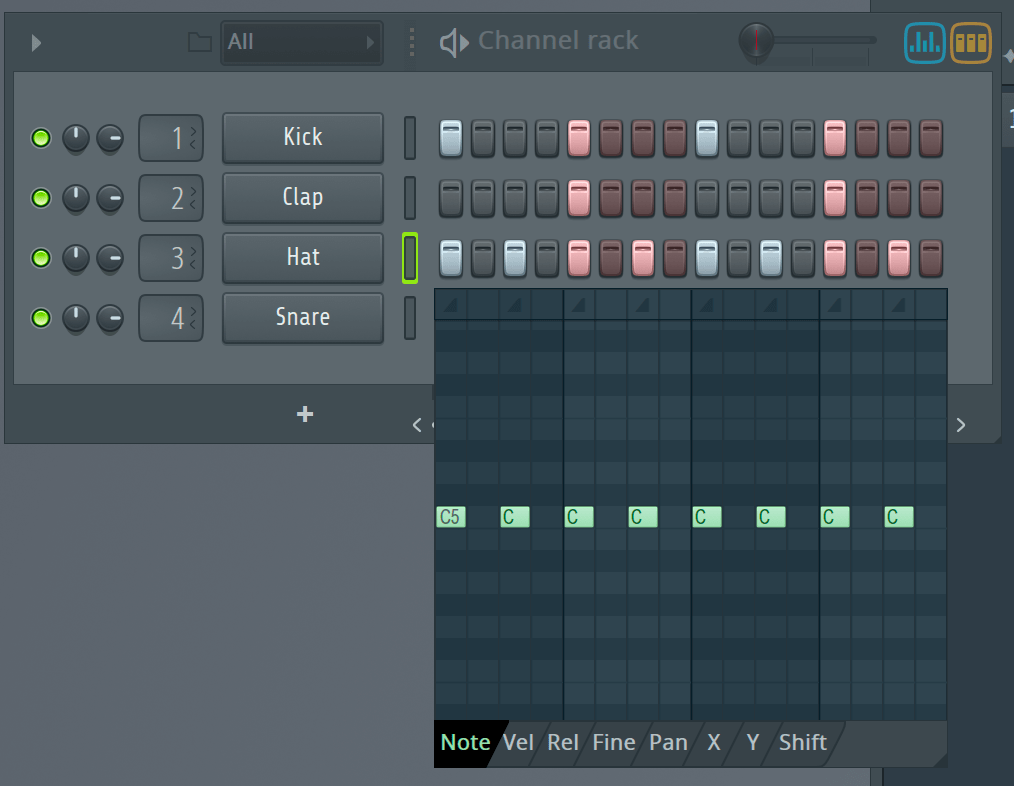Click the Channel rack detach arrow icon
1014x786 pixels.
(35, 42)
